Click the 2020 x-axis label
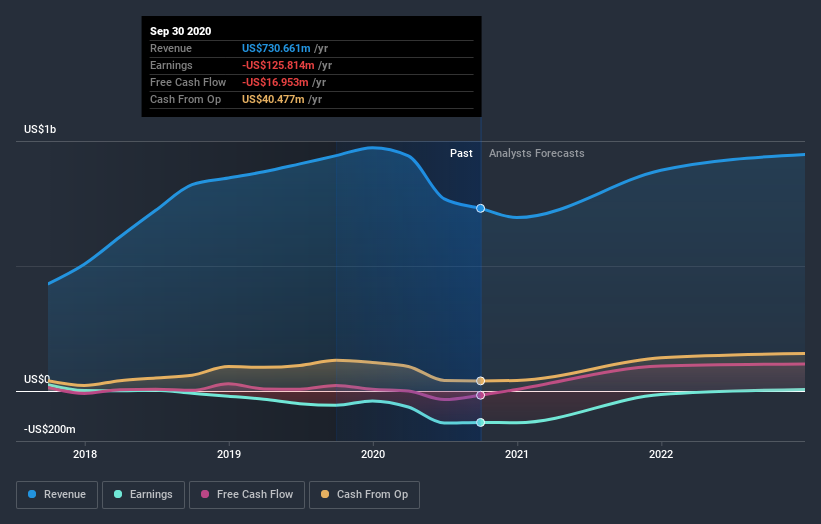 [x=373, y=454]
